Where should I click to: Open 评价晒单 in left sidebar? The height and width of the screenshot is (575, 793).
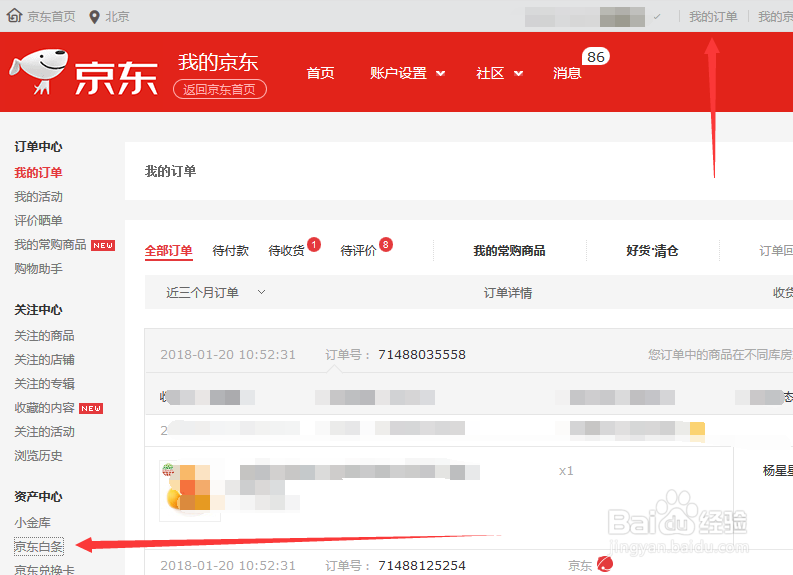[x=38, y=220]
